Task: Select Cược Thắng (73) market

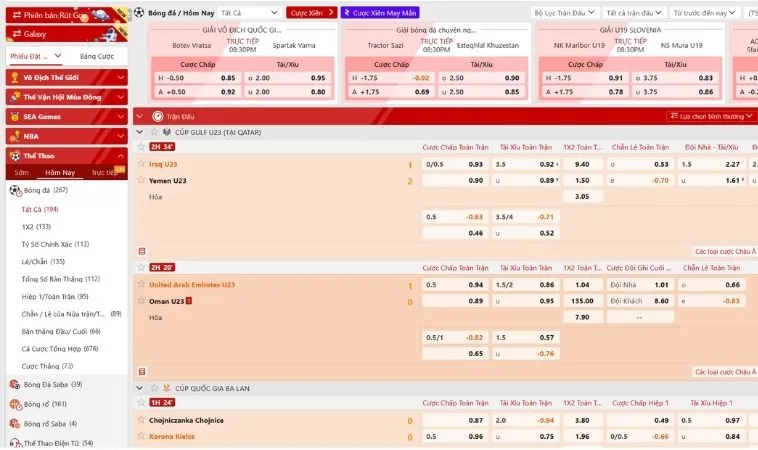Action: pos(47,366)
